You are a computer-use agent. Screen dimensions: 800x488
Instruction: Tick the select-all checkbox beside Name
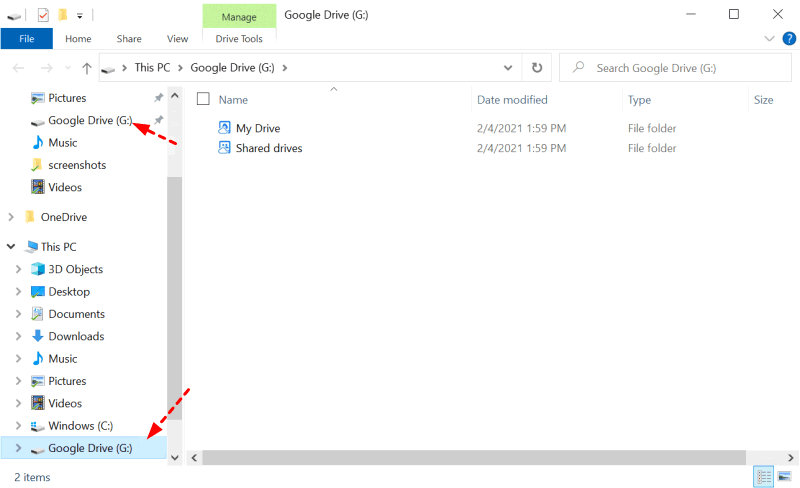point(203,99)
